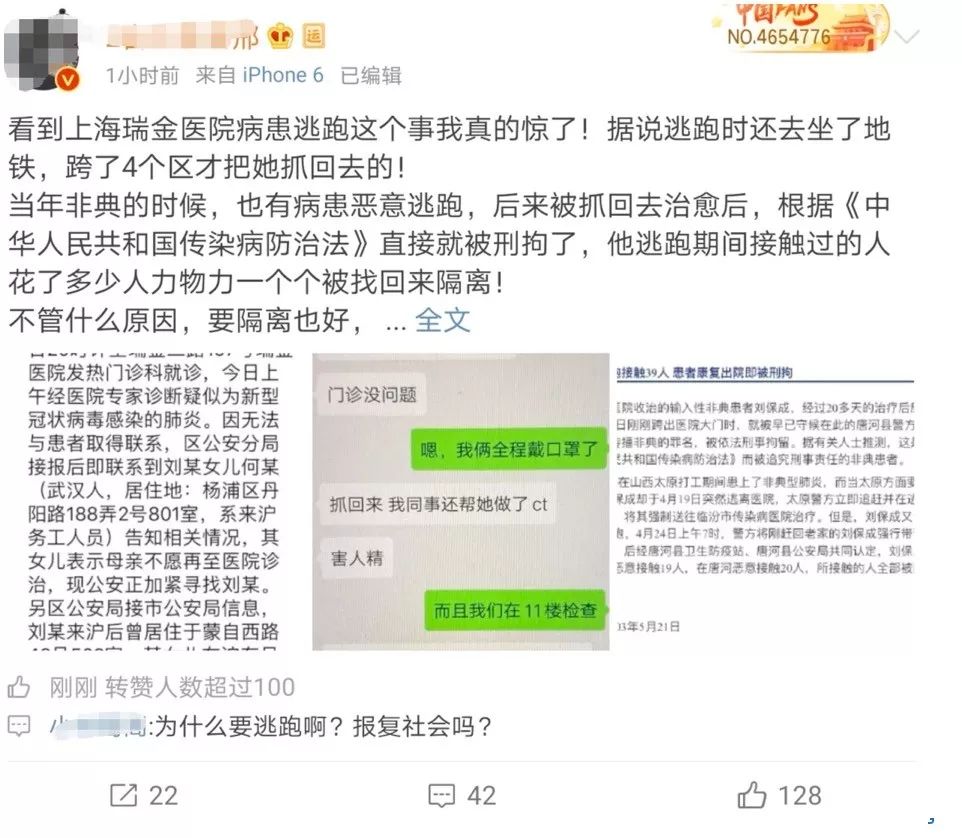Click the yellow 运 badge icon
The height and width of the screenshot is (838, 962).
pyautogui.click(x=314, y=36)
